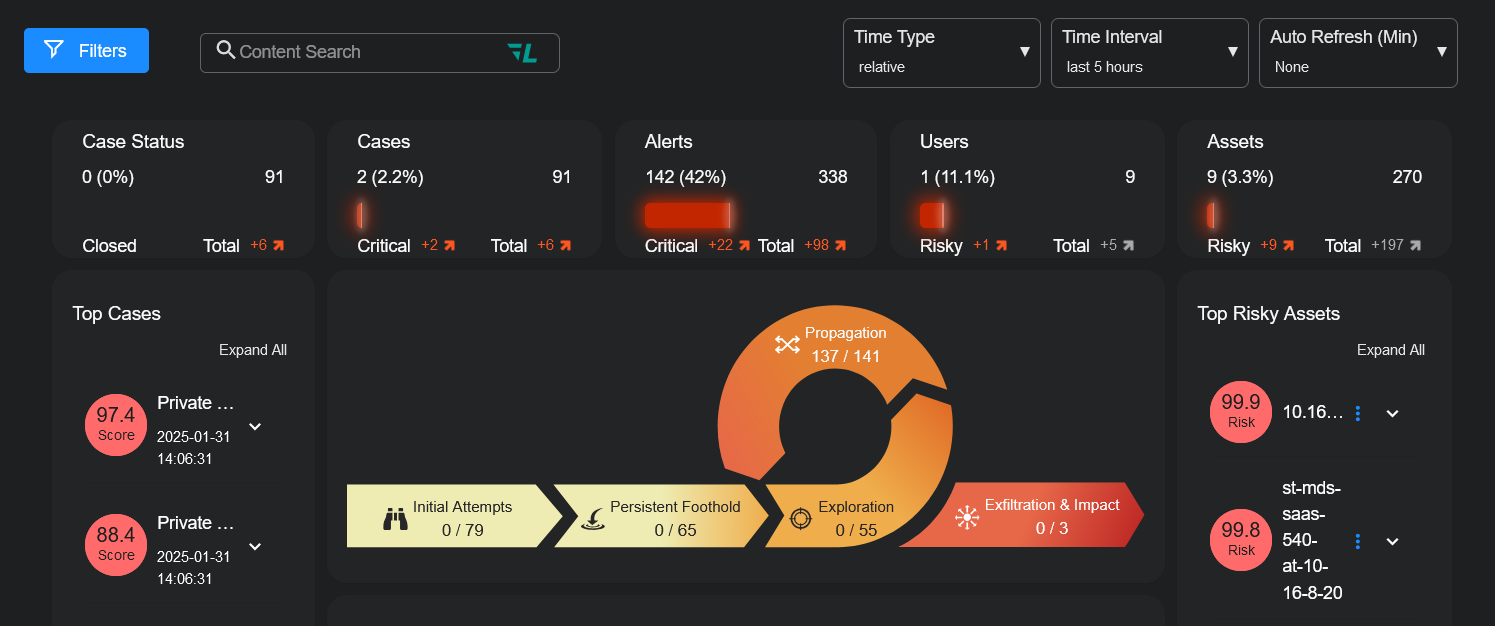Screen dimensions: 1495x626
Task: Open the Auto Refresh (Min) dropdown
Action: pos(1357,53)
